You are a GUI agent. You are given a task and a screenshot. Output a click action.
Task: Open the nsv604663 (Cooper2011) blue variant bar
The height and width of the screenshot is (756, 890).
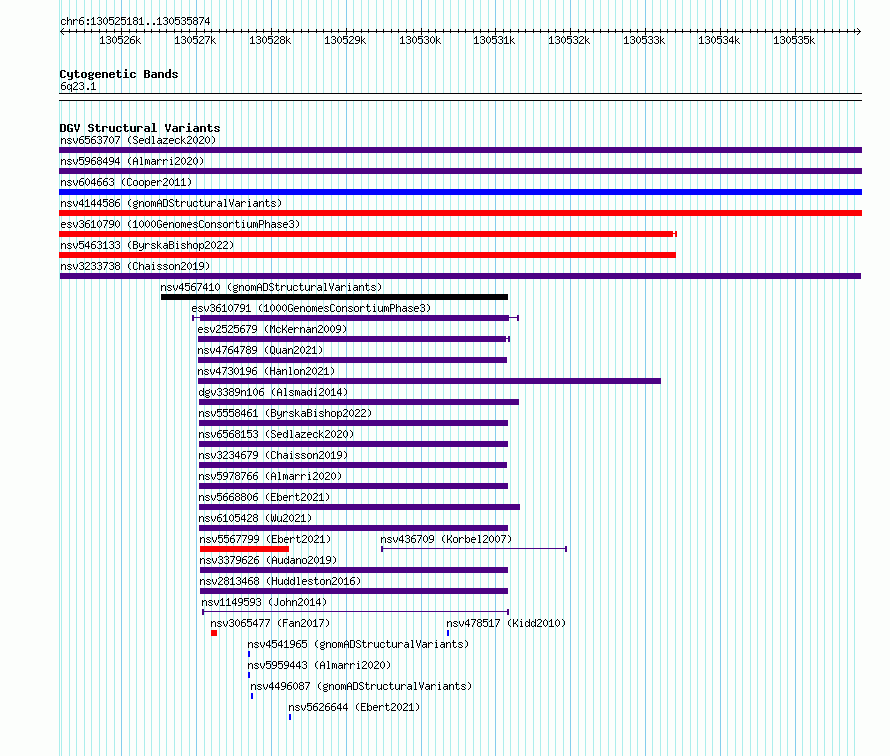[x=460, y=192]
